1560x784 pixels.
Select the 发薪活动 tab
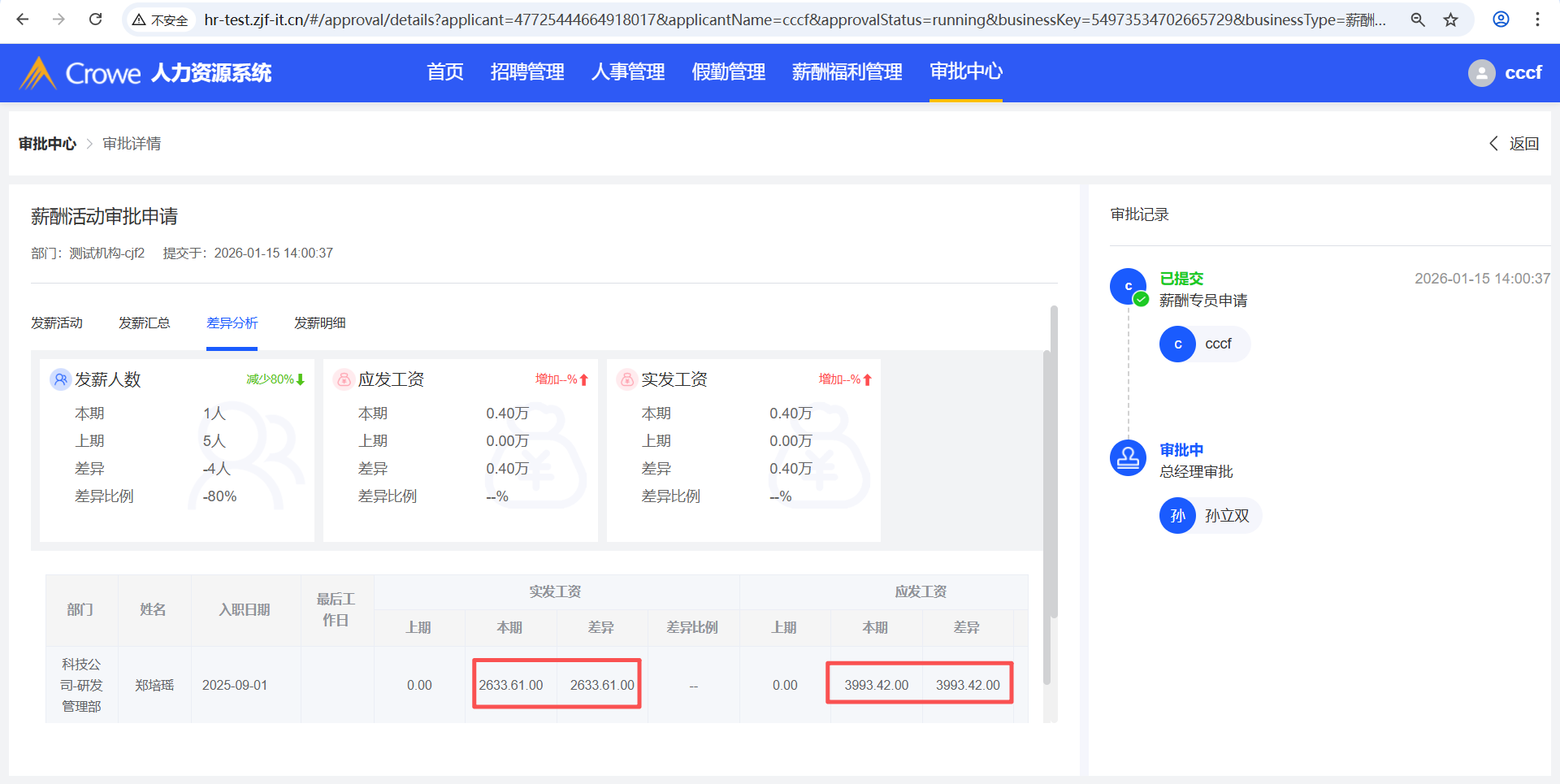pyautogui.click(x=57, y=323)
